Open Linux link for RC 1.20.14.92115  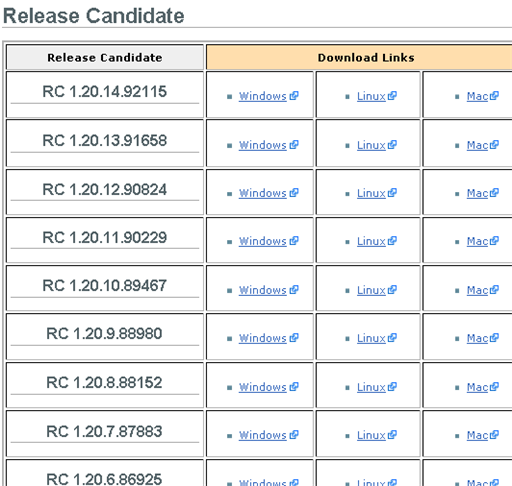point(371,96)
